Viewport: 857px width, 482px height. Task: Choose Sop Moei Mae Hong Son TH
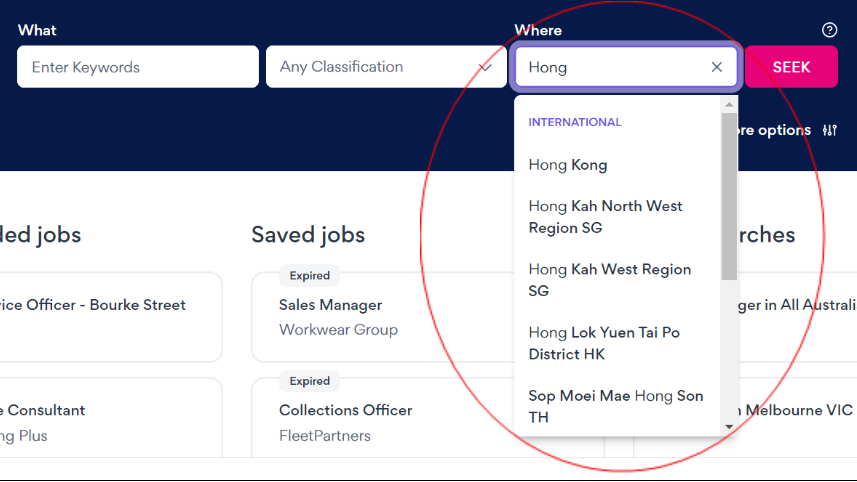coord(615,406)
